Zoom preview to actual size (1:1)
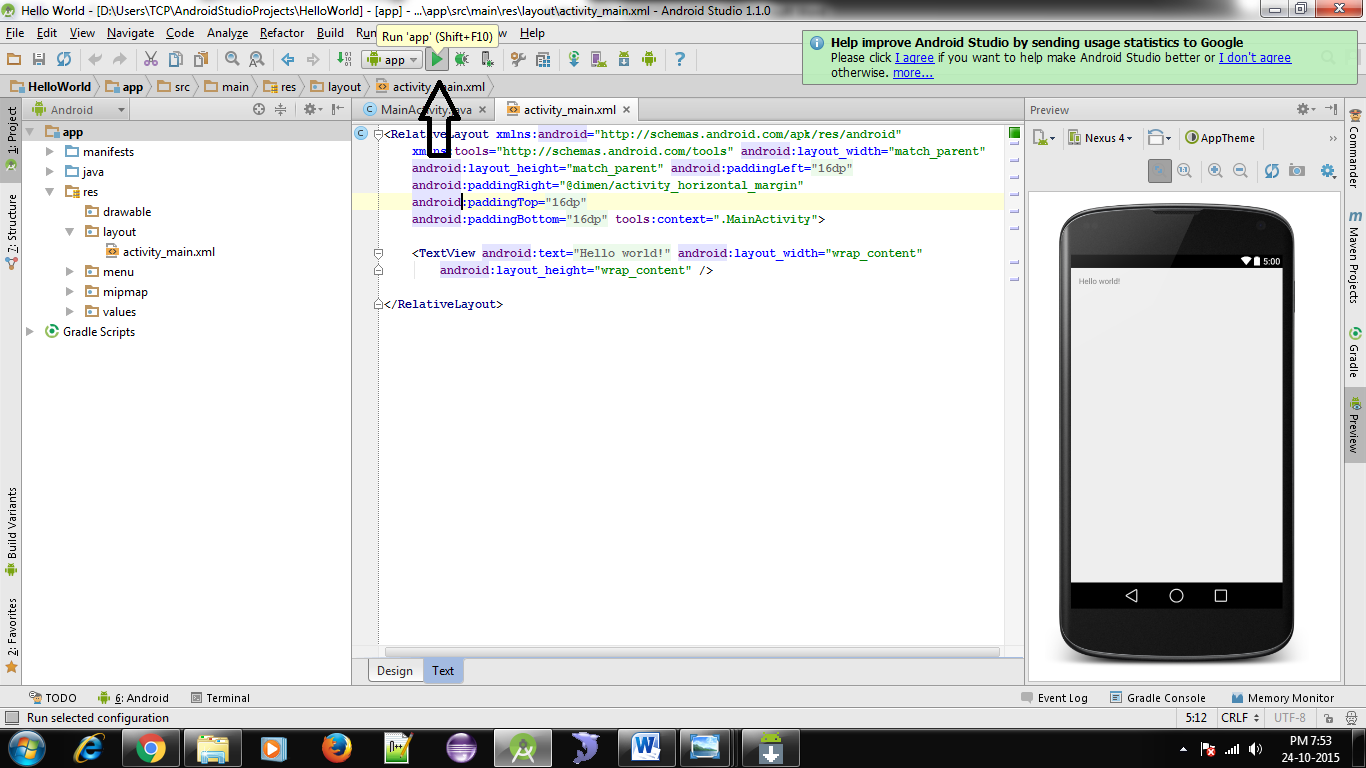The image size is (1366, 768). click(x=1184, y=171)
